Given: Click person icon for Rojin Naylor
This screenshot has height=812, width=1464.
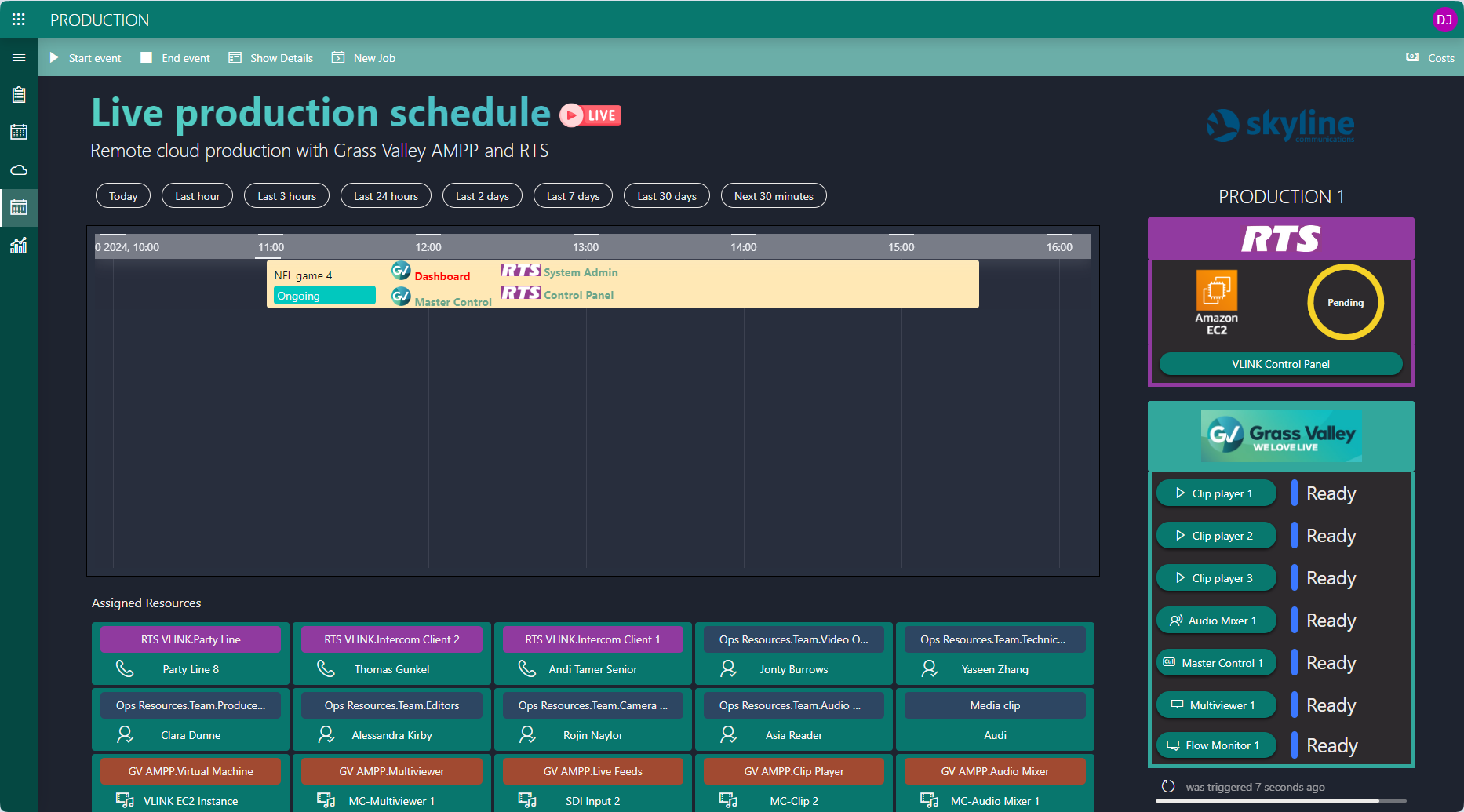Looking at the screenshot, I should [527, 734].
